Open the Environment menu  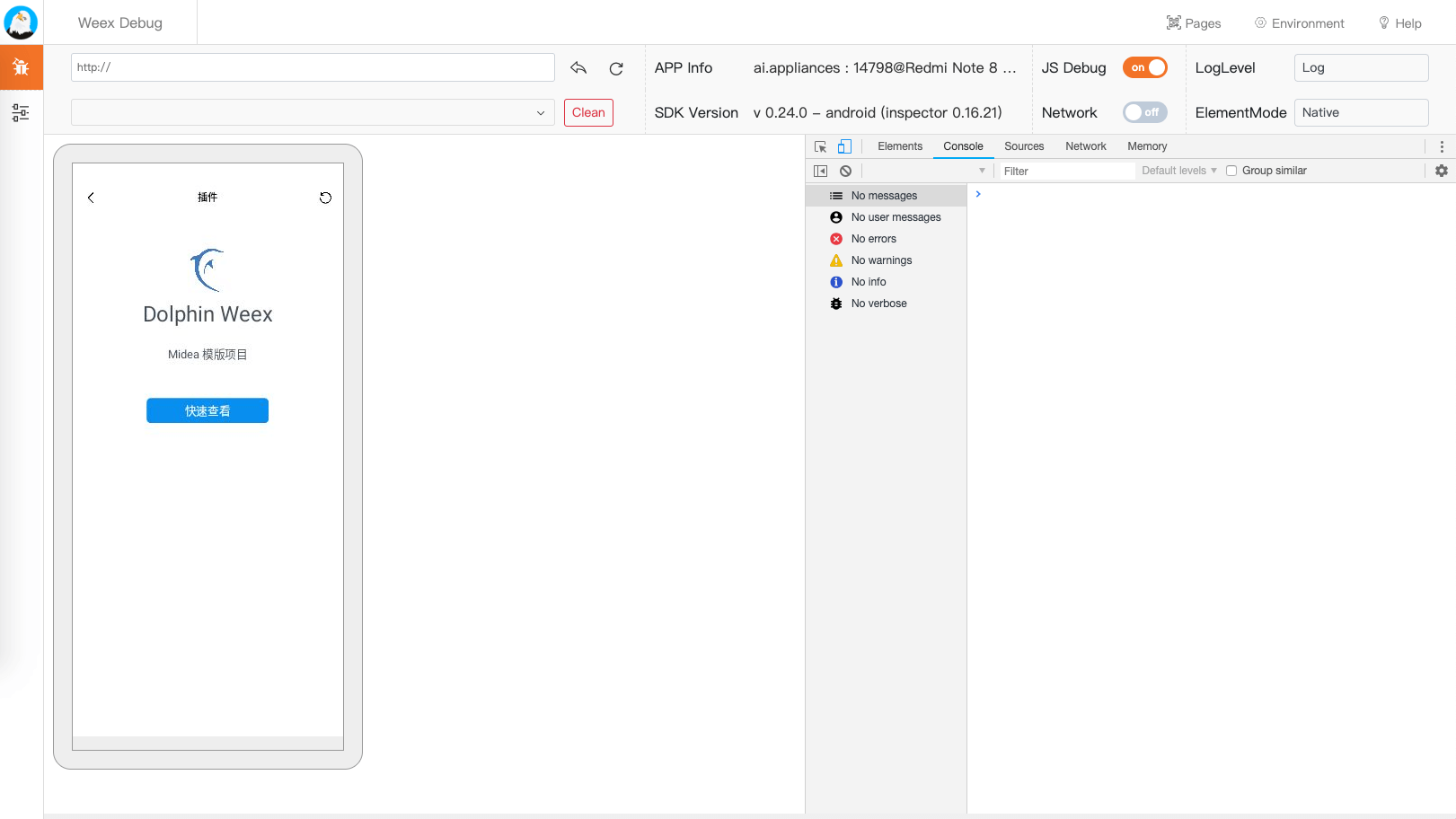(1299, 23)
